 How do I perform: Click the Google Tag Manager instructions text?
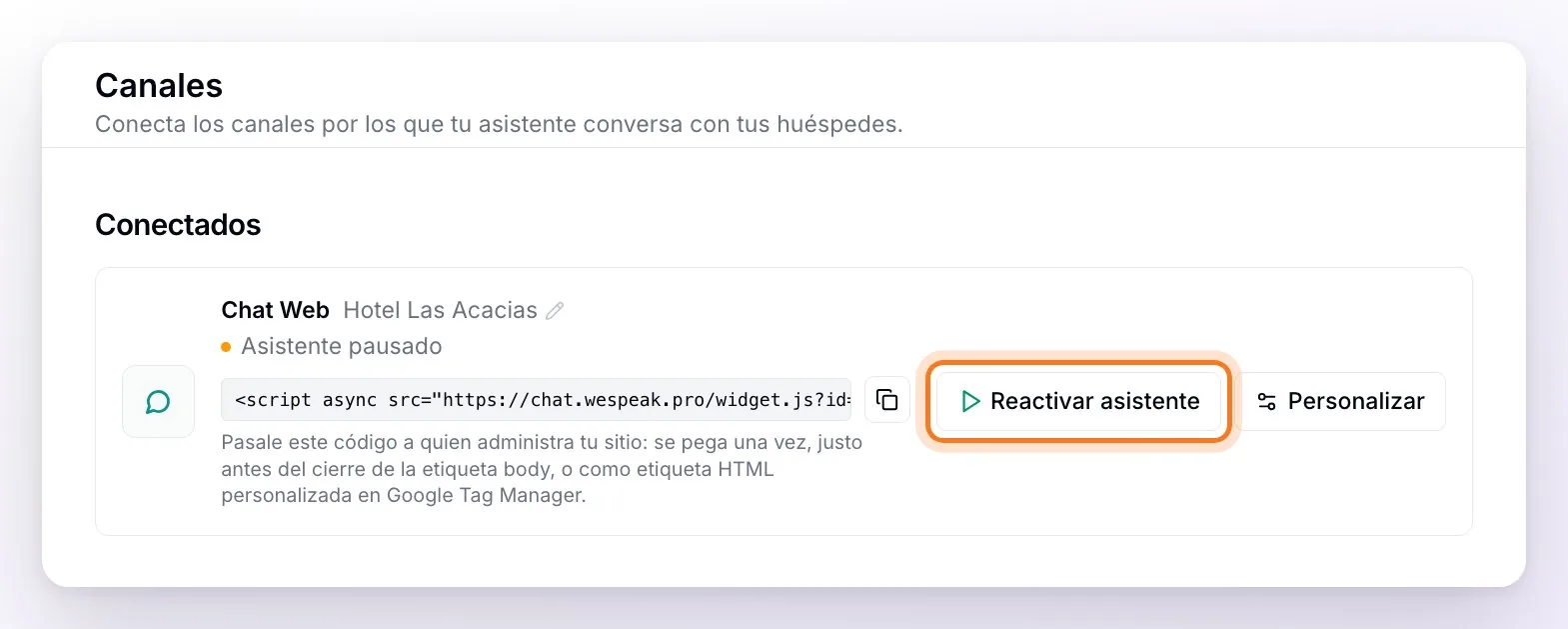click(x=542, y=468)
